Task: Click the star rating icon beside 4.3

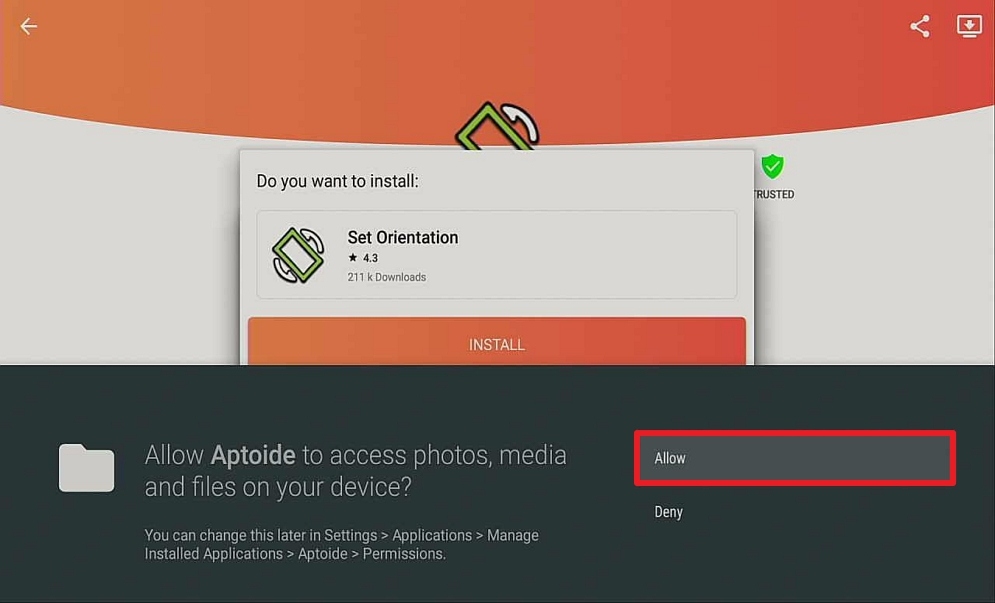Action: coord(353,258)
